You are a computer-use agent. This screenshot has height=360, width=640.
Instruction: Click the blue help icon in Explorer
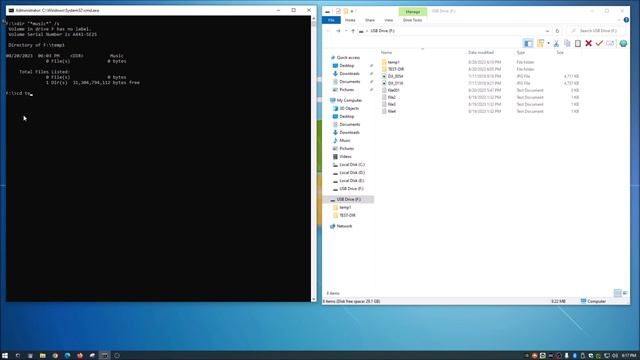(626, 20)
